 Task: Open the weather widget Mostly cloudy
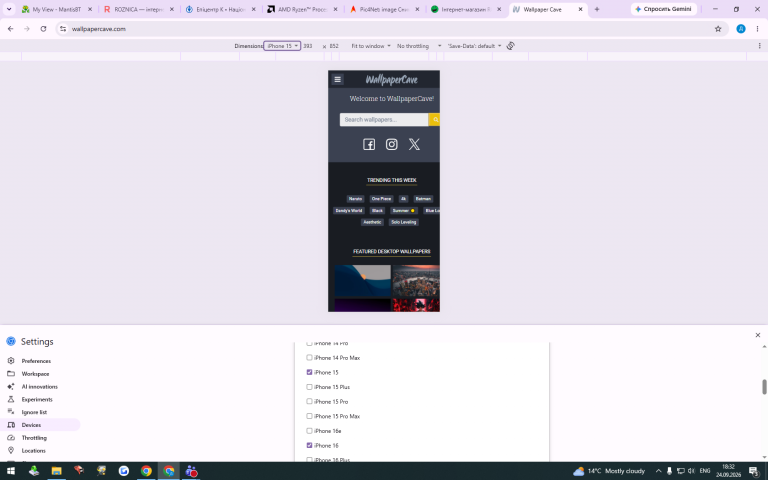pyautogui.click(x=609, y=471)
